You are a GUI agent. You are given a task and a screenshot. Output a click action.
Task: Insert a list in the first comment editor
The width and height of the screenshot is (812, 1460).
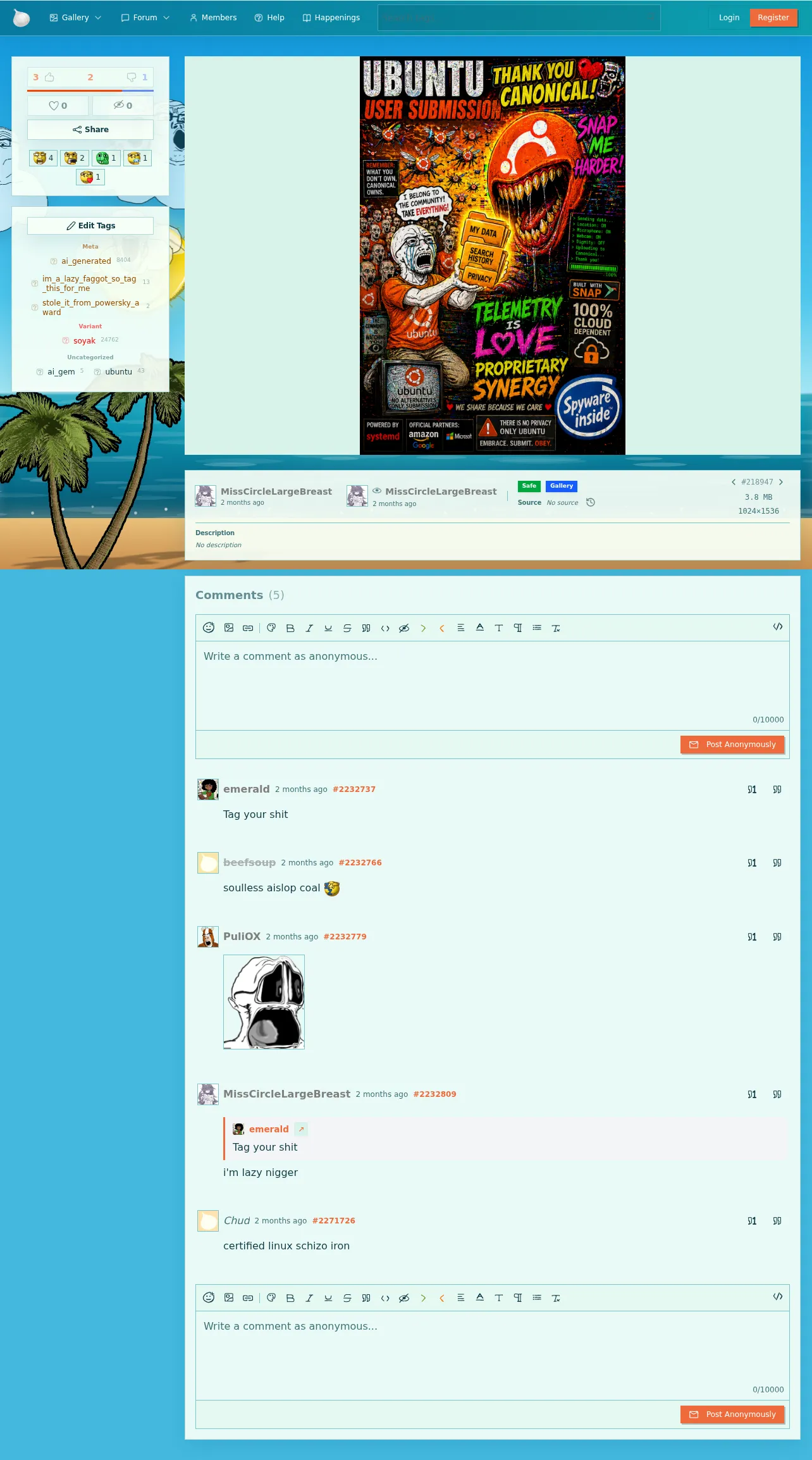pos(537,628)
